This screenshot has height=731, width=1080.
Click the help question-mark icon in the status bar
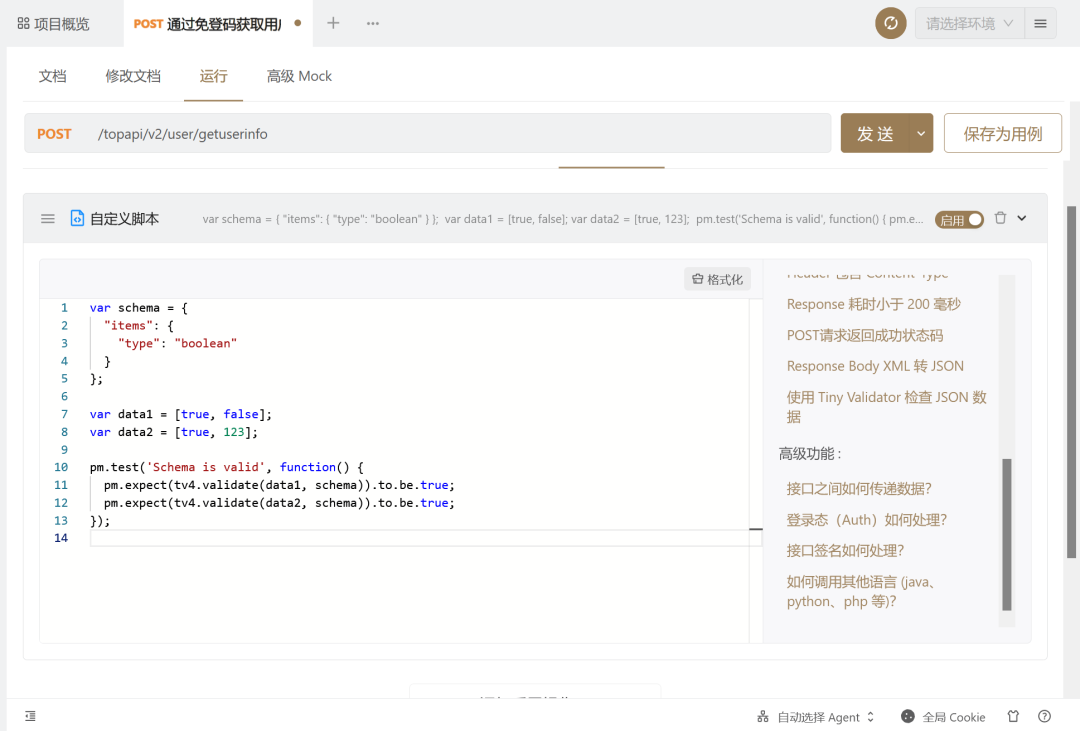(x=1044, y=717)
